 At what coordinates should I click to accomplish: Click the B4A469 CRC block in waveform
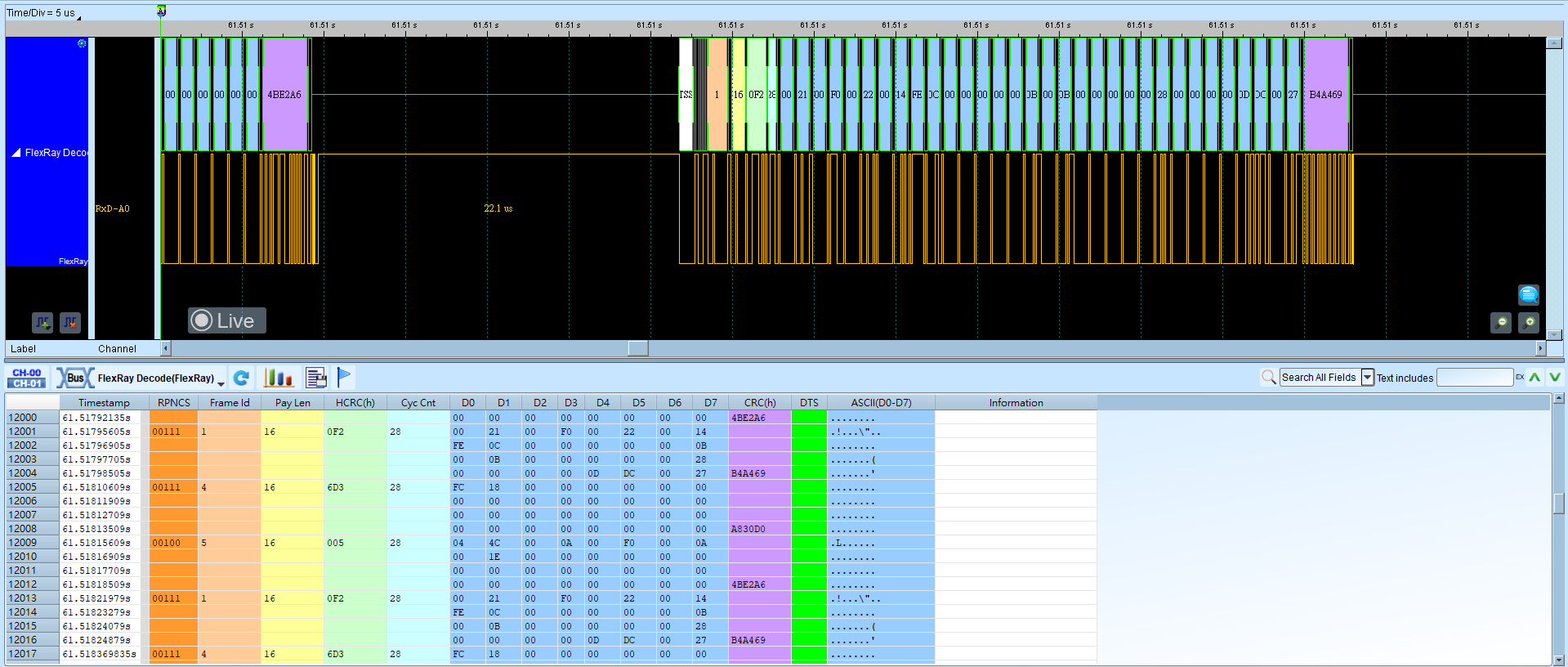(1326, 94)
